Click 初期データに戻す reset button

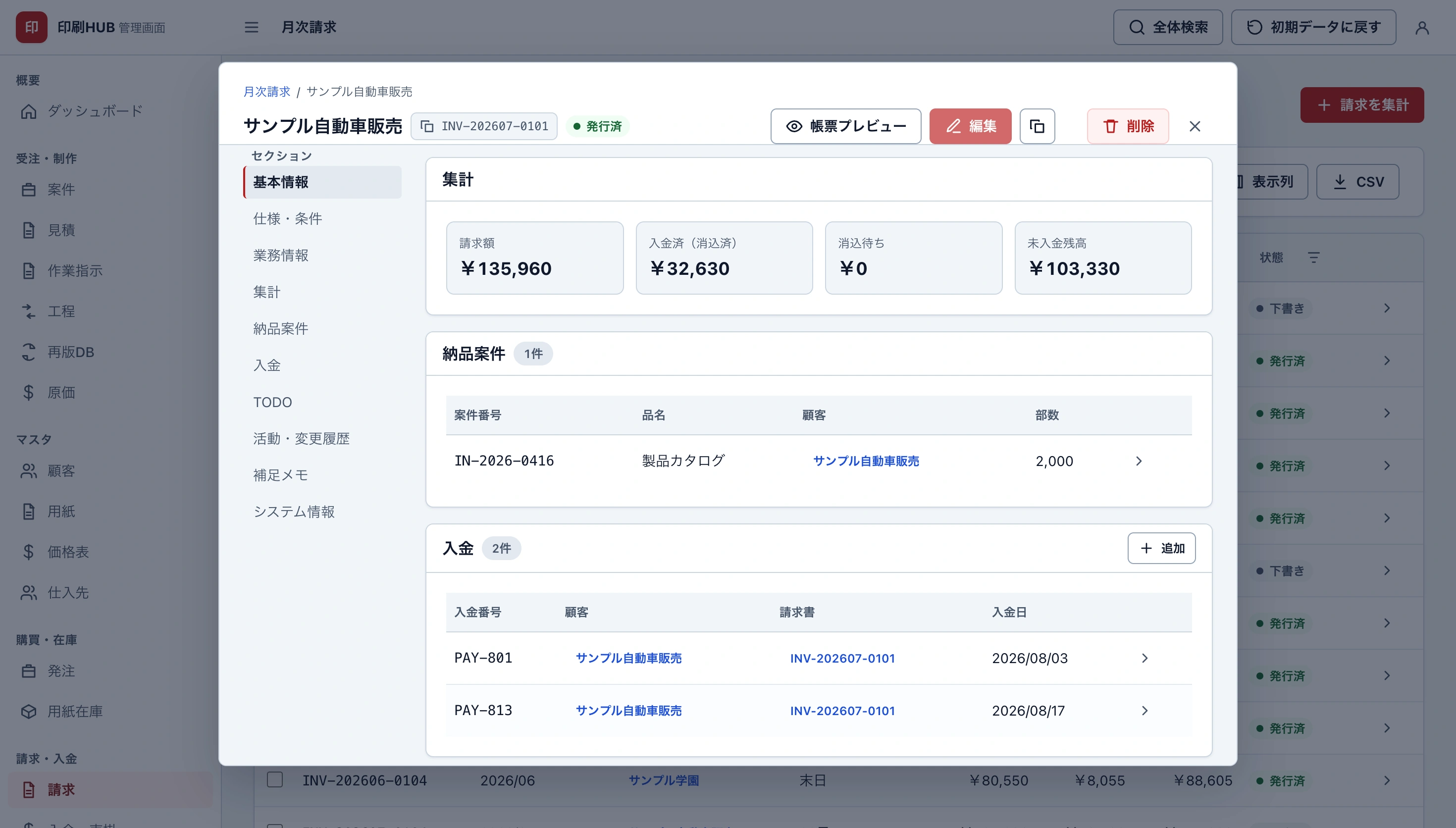click(1313, 27)
